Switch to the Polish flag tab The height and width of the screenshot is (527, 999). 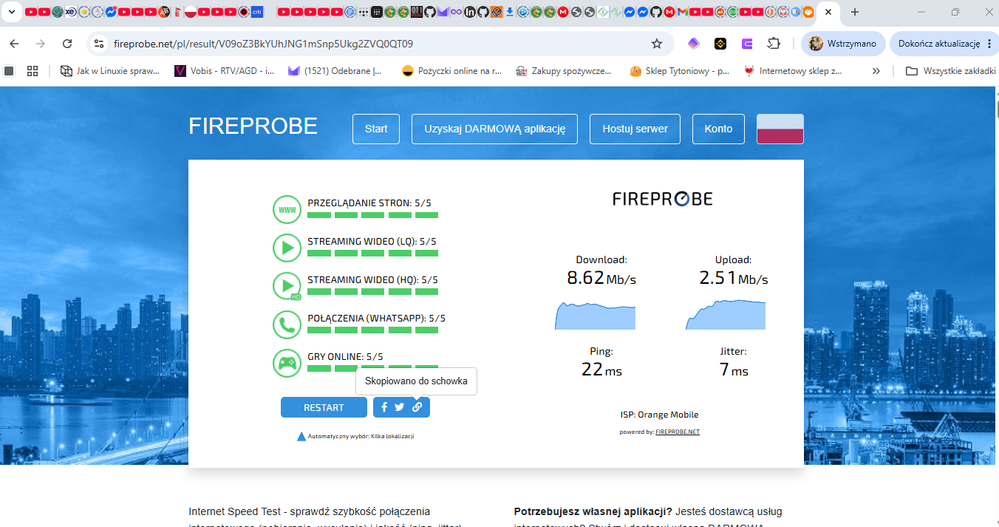pos(190,11)
